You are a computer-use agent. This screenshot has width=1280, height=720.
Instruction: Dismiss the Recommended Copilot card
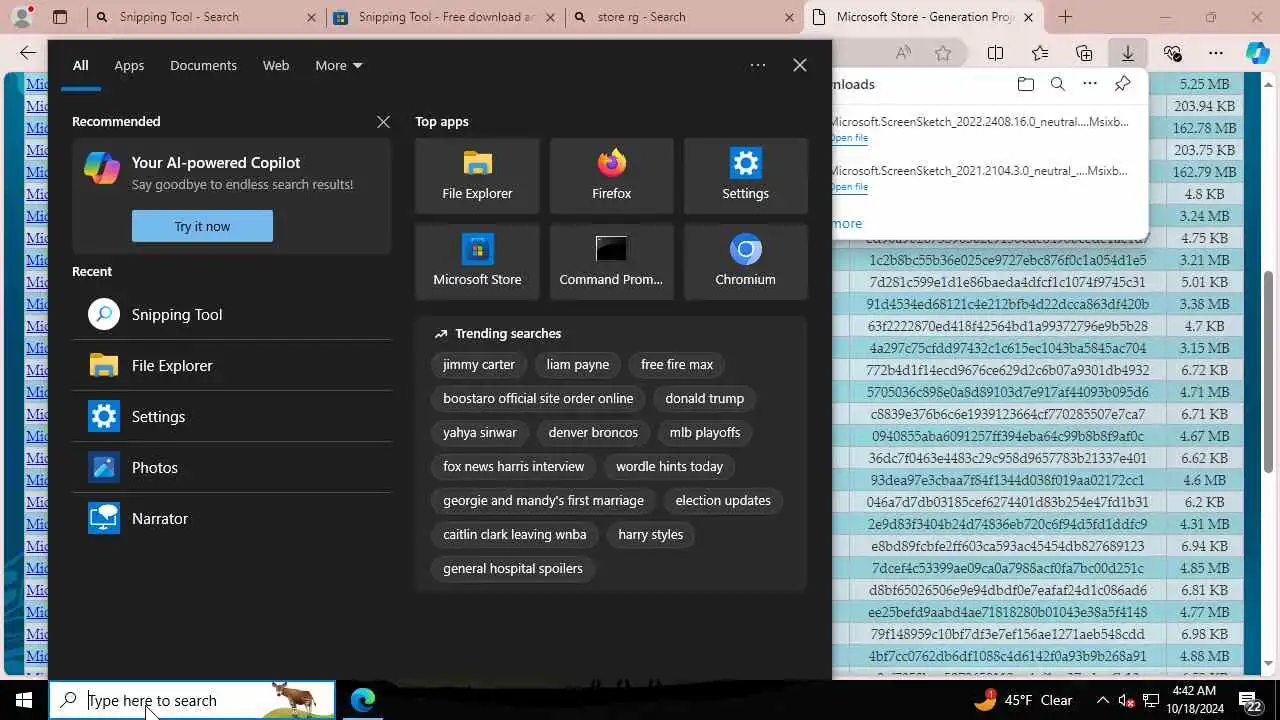(383, 121)
